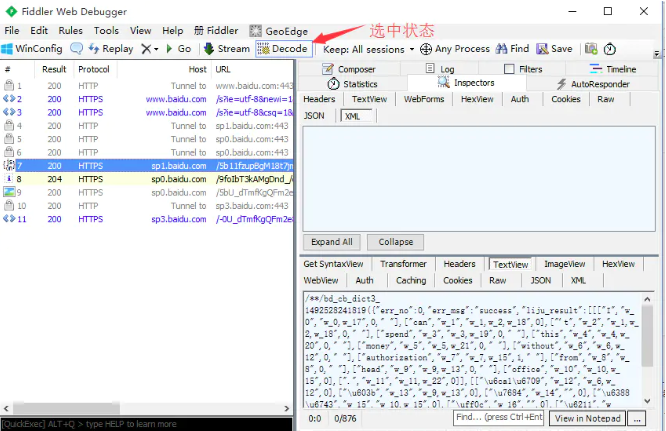Open the response Transformer tab
The image size is (666, 431).
(403, 264)
